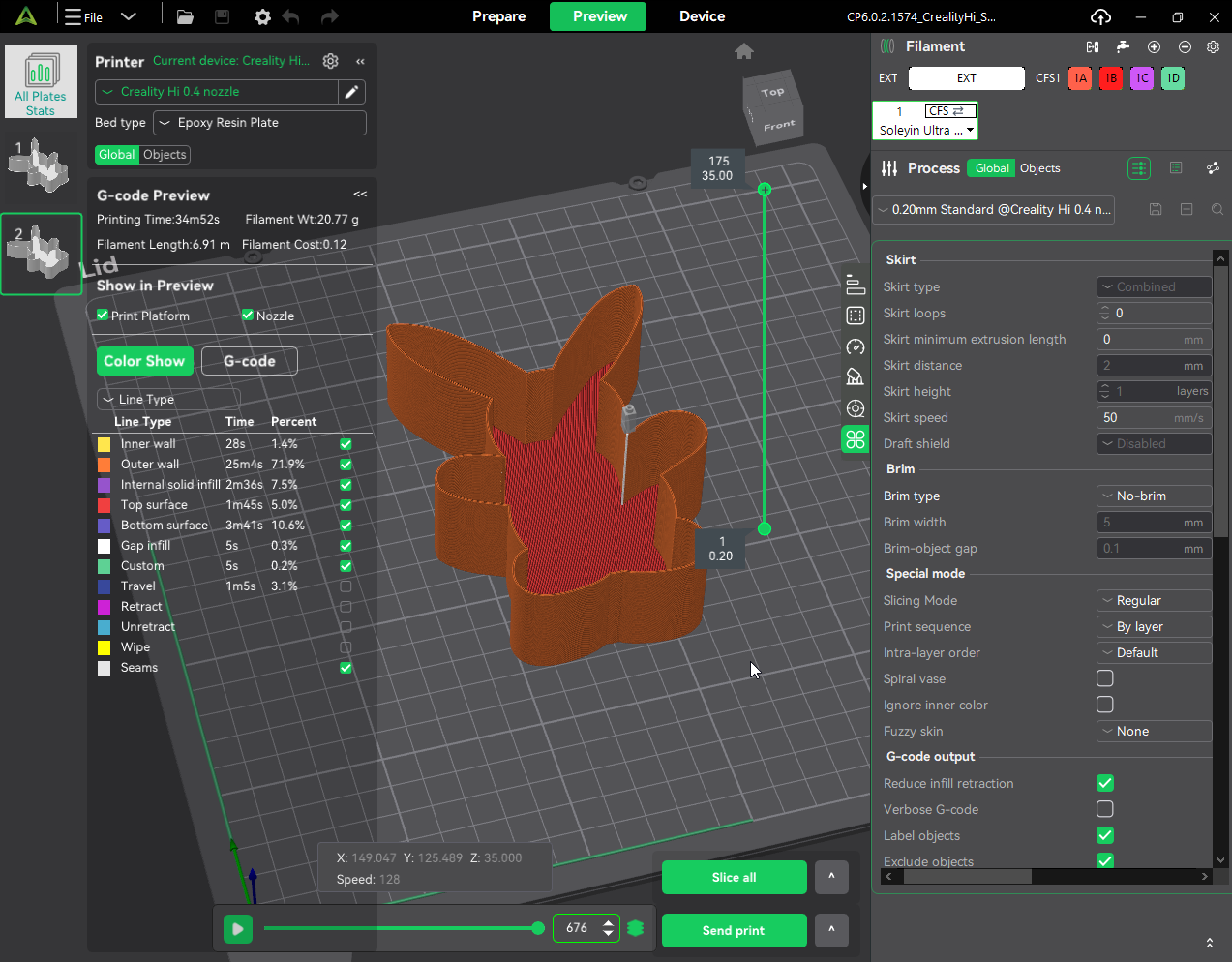
Task: Open Bed type Epoxy Resin Plate dropdown
Action: click(259, 123)
